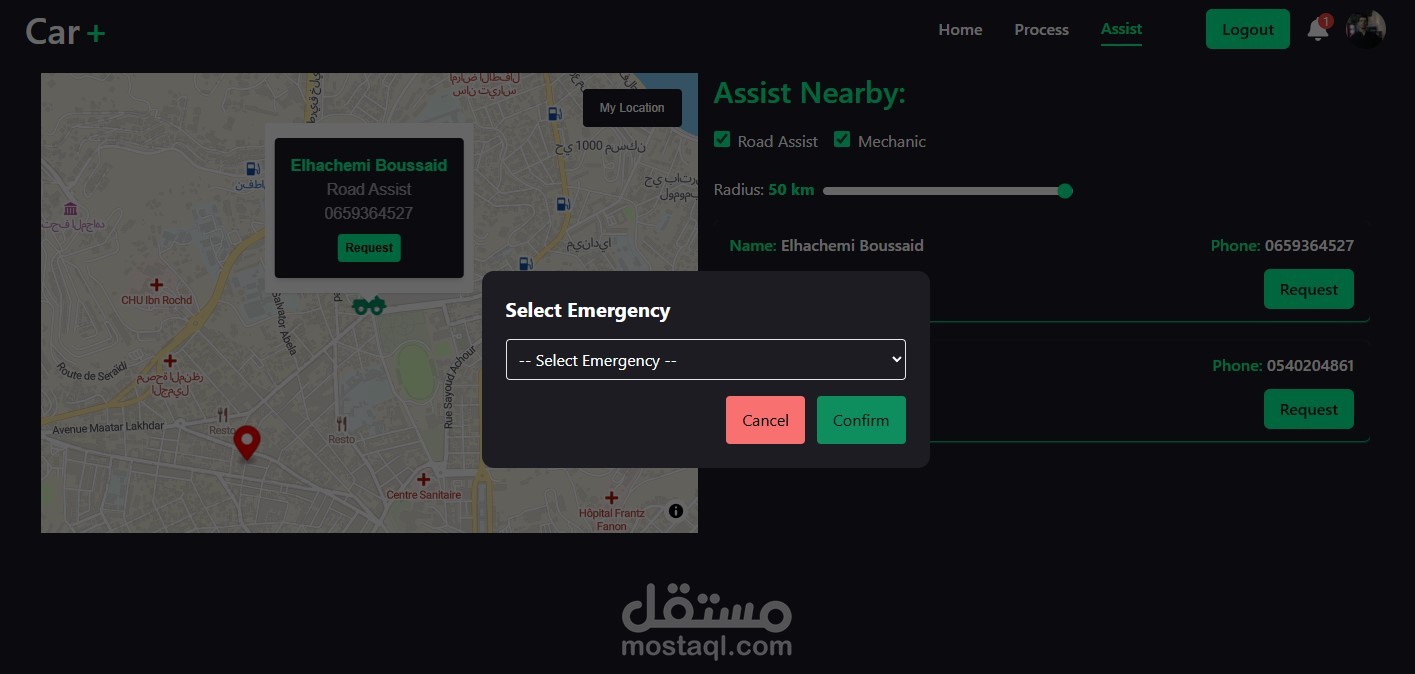Select the green tow truck map marker
1415x674 pixels.
369,305
